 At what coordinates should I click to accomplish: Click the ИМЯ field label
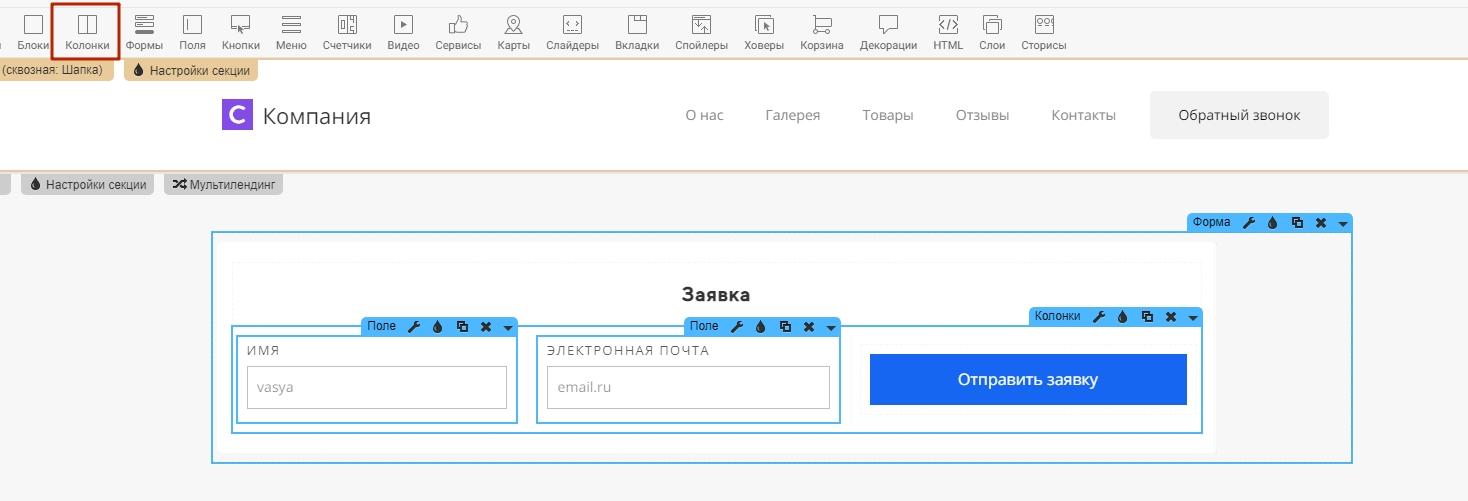click(264, 351)
